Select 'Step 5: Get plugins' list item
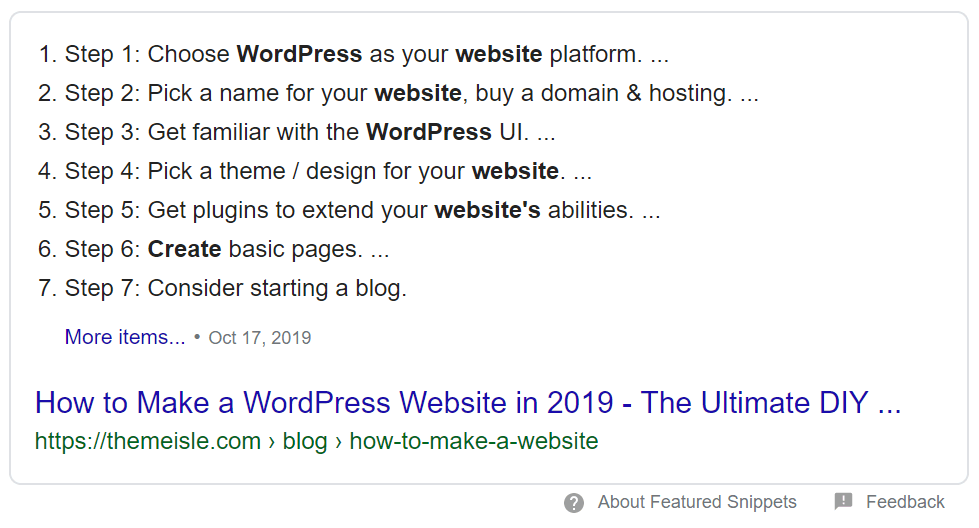The width and height of the screenshot is (979, 528). click(349, 210)
